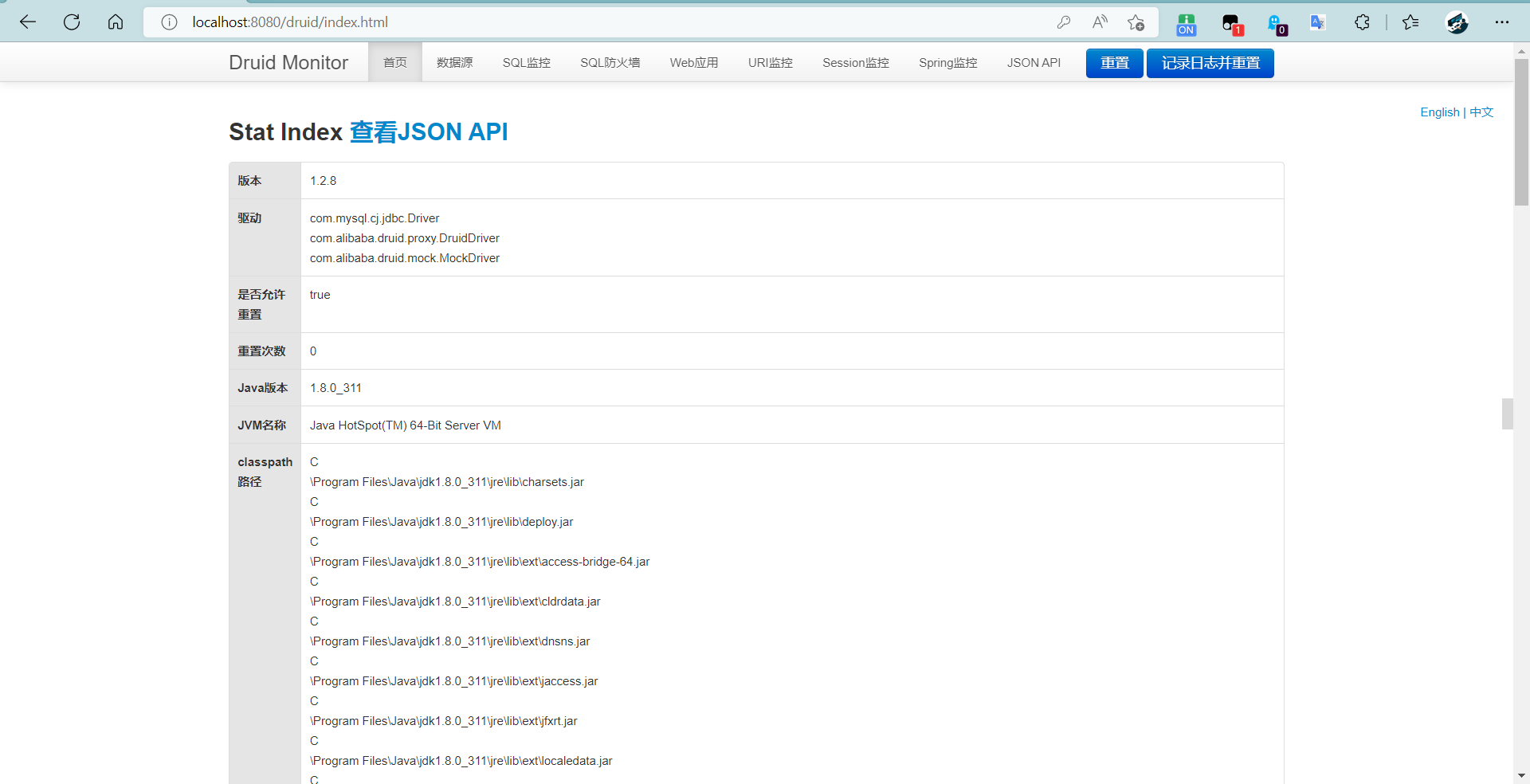Select com.mysql.cj.jdbc.Driver text
This screenshot has height=784, width=1530.
point(375,218)
